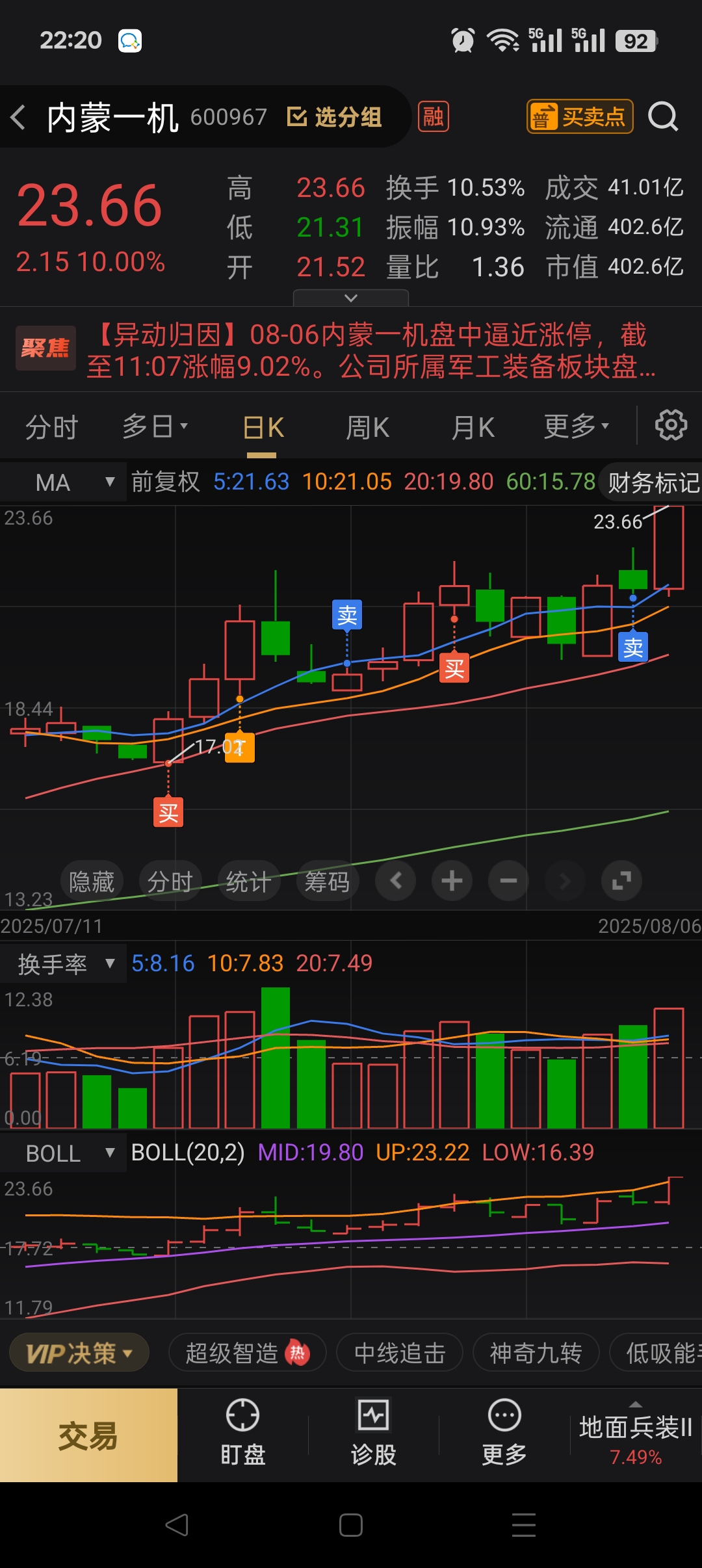702x1568 pixels.
Task: Tap Android recent apps button
Action: click(524, 1525)
